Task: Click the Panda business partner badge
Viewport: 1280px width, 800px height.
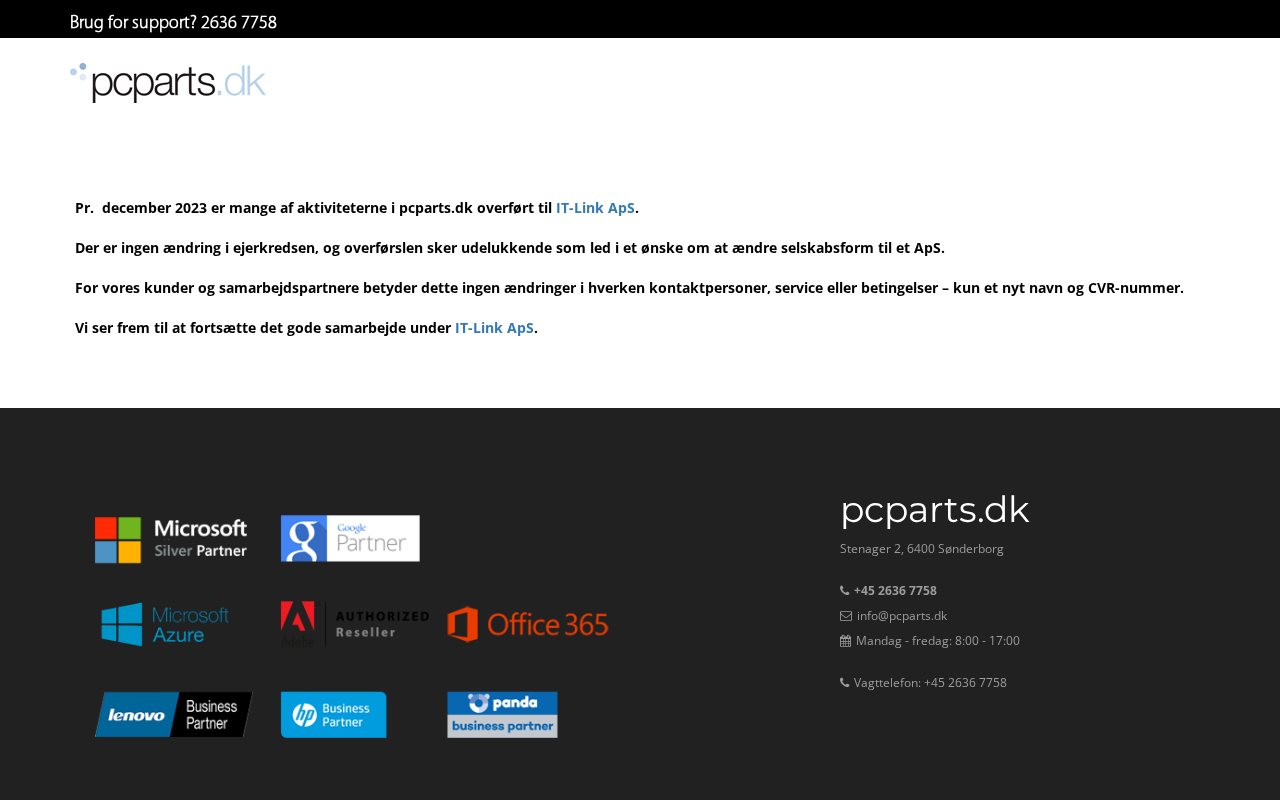Action: (502, 714)
